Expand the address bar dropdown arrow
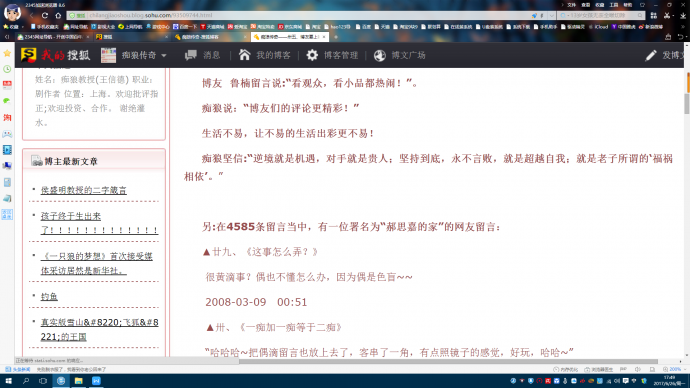The height and width of the screenshot is (388, 690). pyautogui.click(x=551, y=15)
